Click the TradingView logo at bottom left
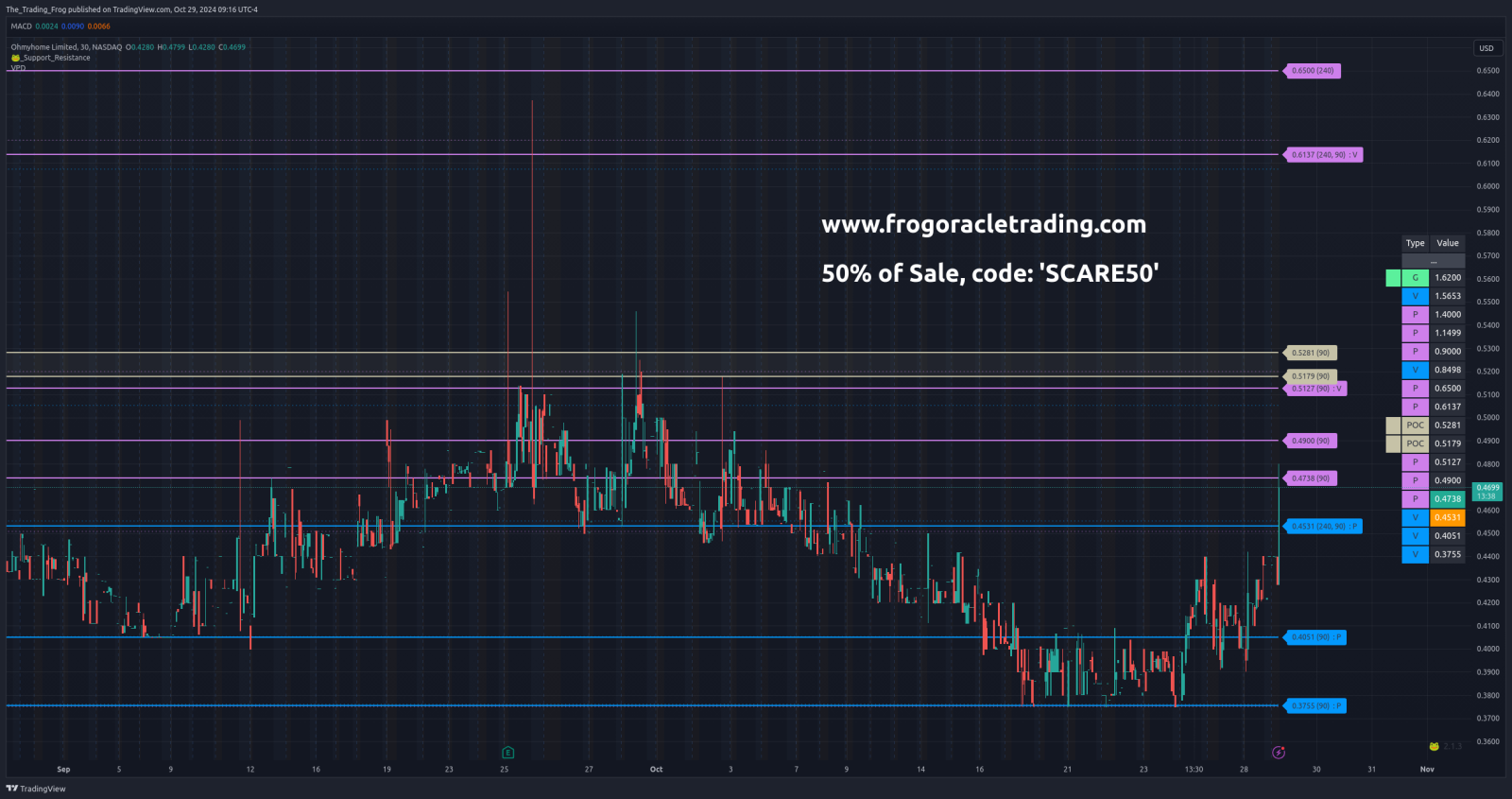This screenshot has width=1512, height=799. coord(36,789)
